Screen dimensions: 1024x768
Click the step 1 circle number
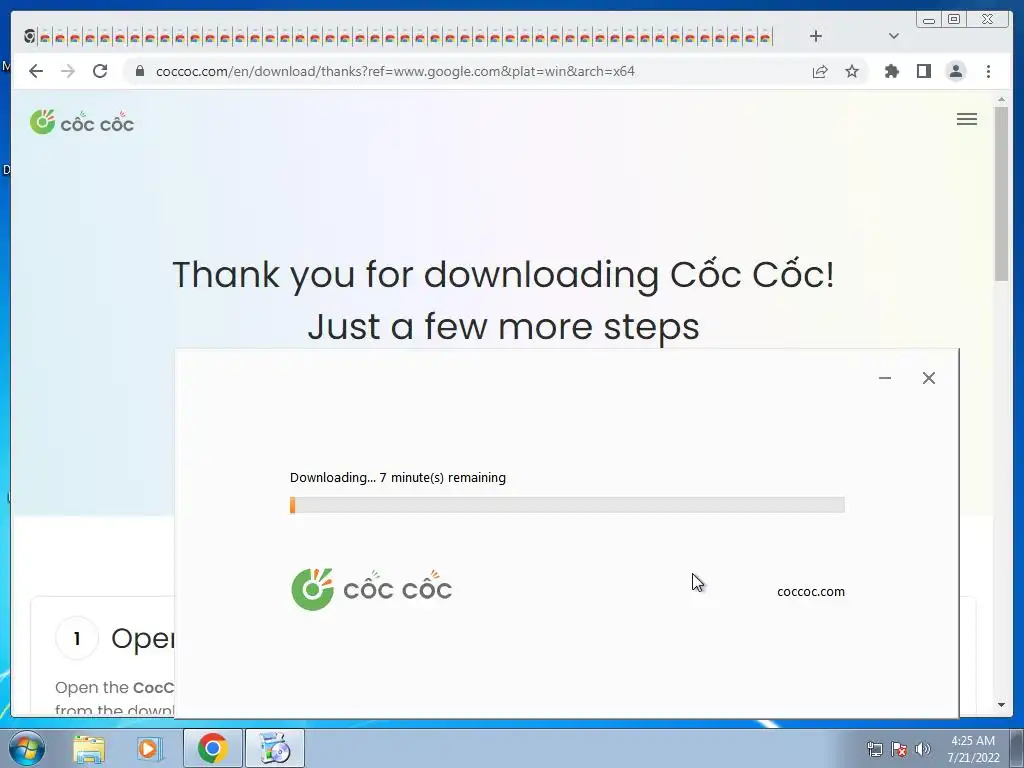77,638
